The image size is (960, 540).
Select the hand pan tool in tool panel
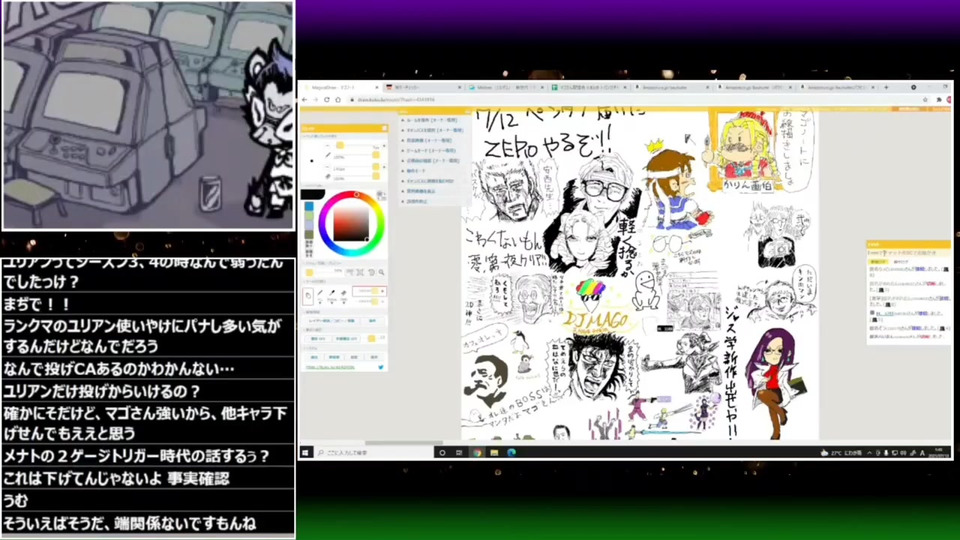pos(308,296)
